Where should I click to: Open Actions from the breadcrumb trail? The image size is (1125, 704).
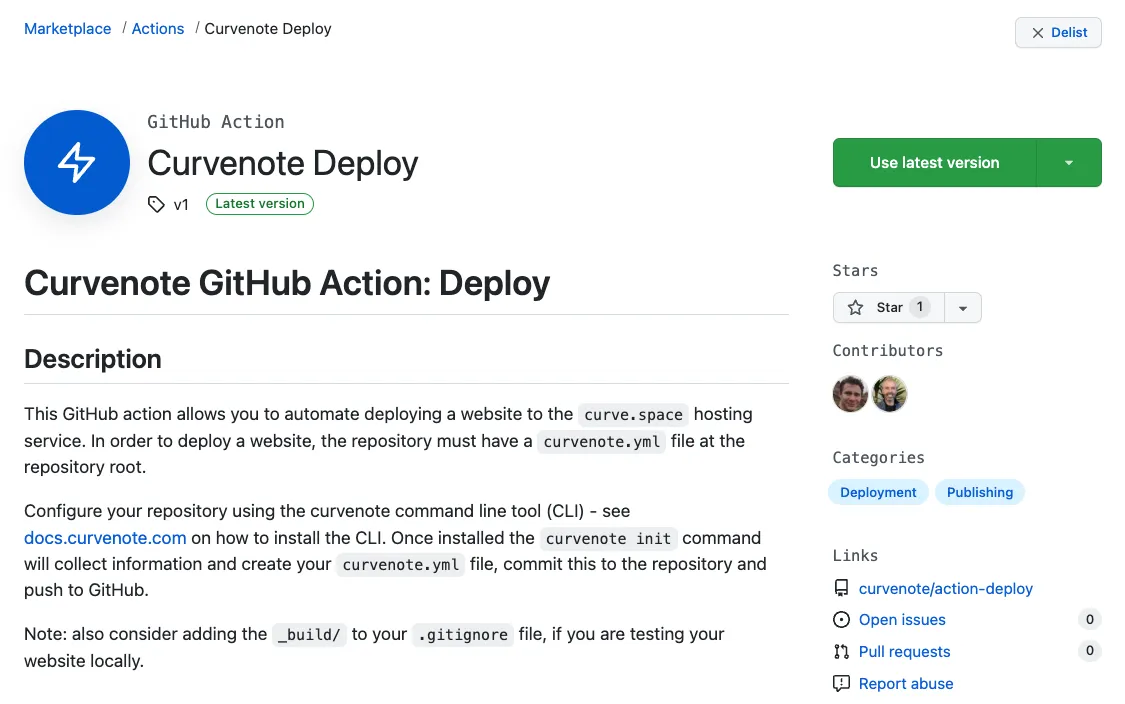pyautogui.click(x=157, y=28)
